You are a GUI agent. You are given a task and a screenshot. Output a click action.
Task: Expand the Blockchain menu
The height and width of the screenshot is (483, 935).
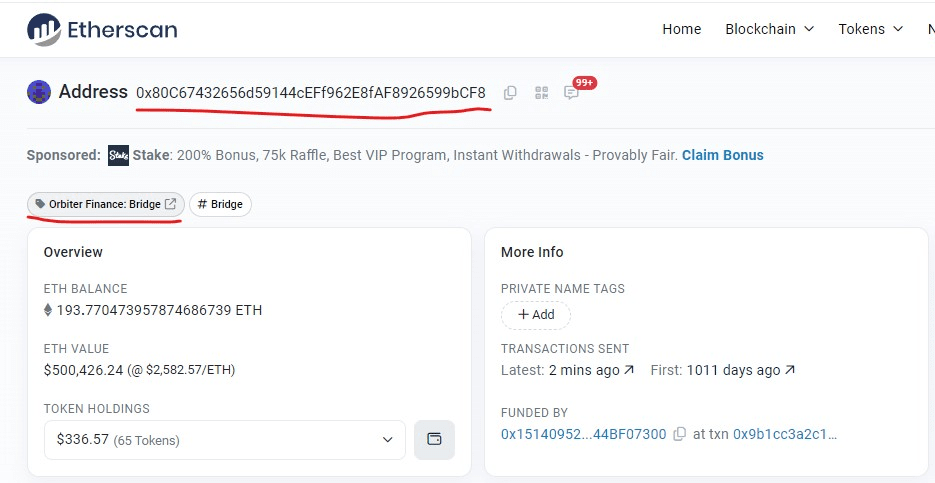769,29
